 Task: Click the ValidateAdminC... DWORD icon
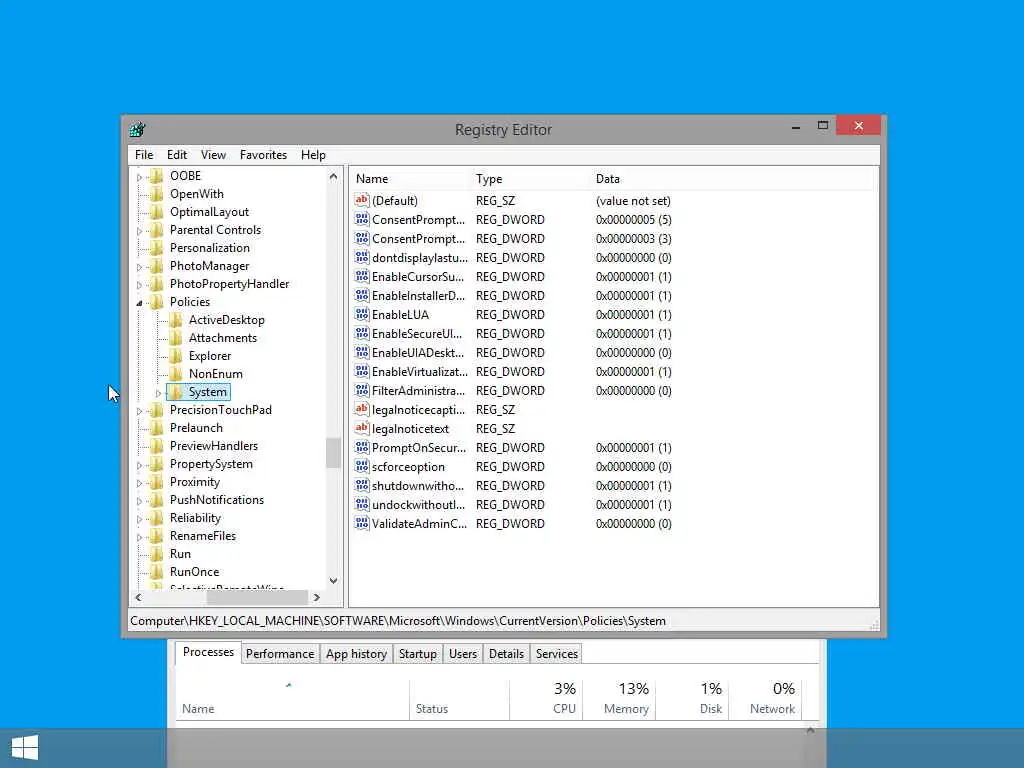[x=362, y=522]
